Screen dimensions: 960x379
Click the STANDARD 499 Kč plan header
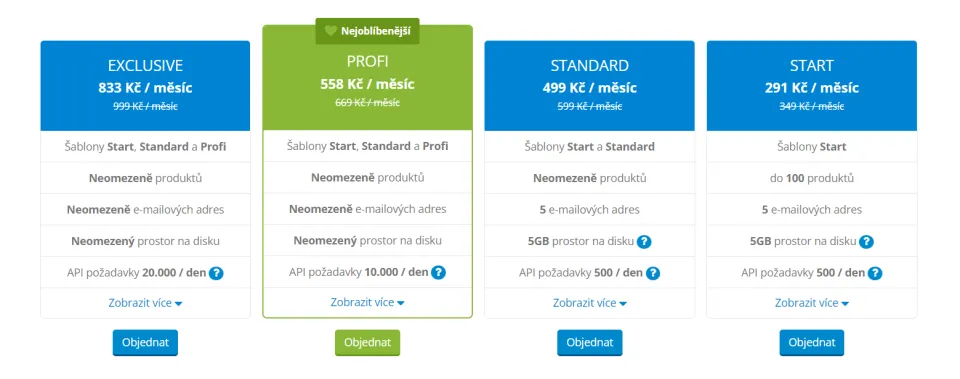(590, 86)
